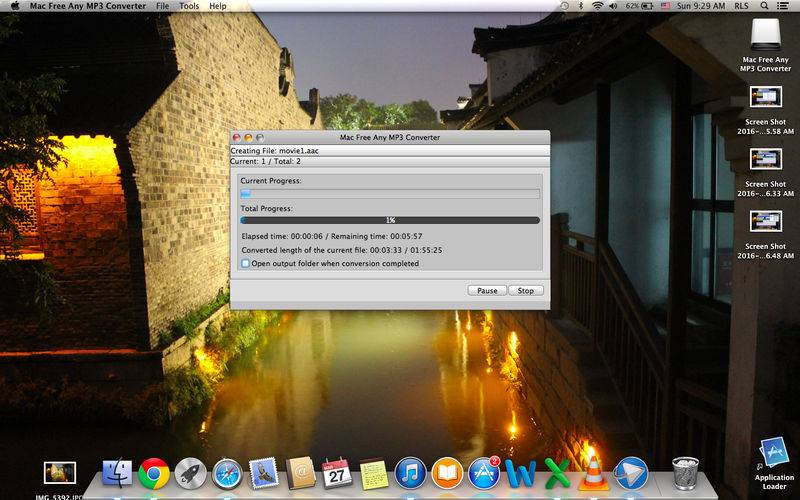Close the converter window with red button
This screenshot has height=500, width=800.
(236, 137)
